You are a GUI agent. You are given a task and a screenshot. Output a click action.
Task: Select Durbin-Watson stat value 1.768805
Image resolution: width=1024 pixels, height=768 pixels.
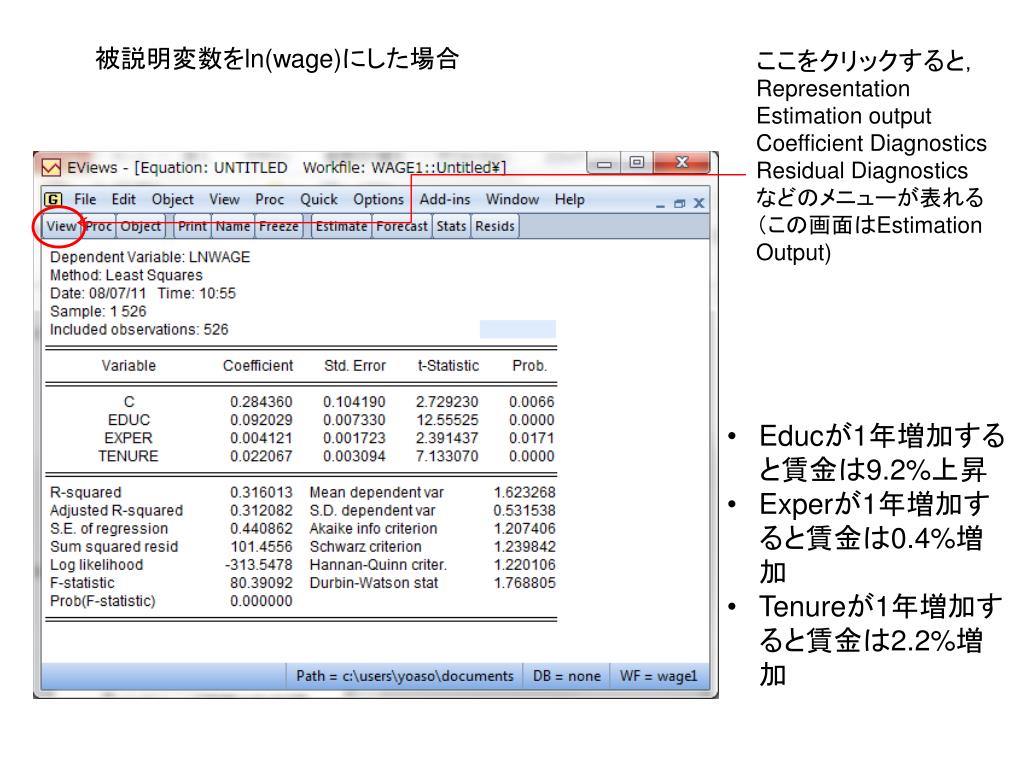point(524,583)
